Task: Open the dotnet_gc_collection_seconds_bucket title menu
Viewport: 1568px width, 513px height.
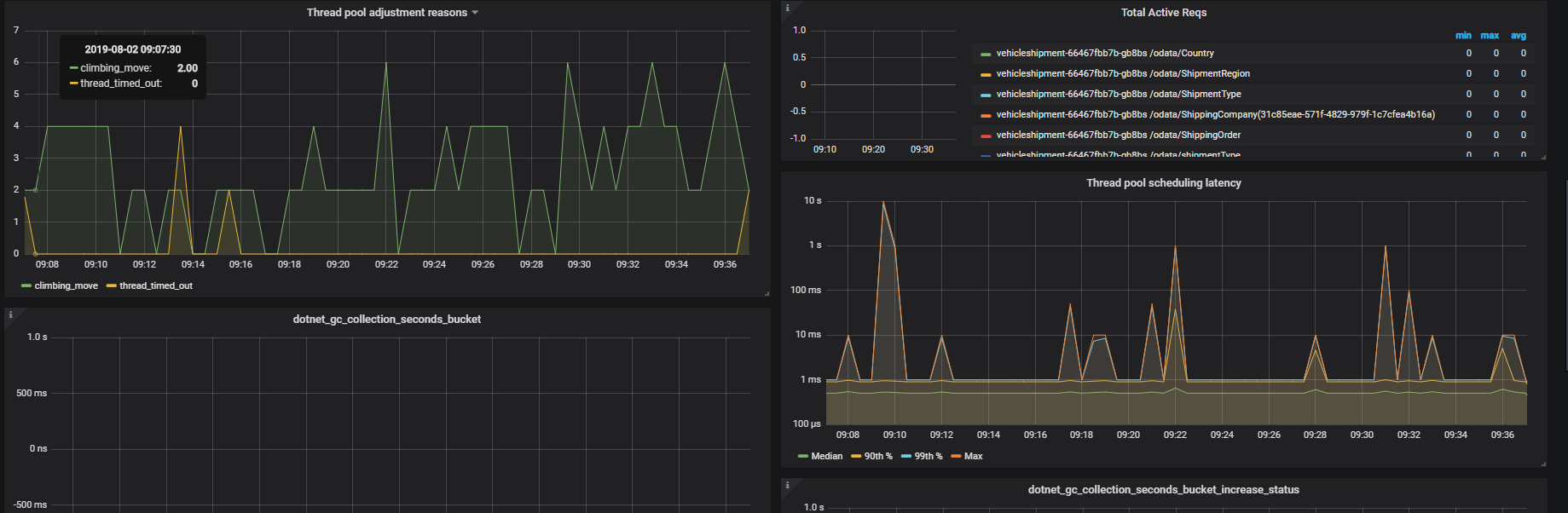Action: click(x=387, y=320)
